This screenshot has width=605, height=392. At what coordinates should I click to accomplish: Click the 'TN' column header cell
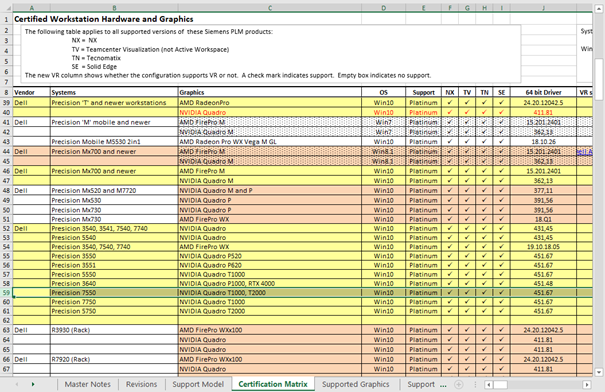tap(484, 92)
